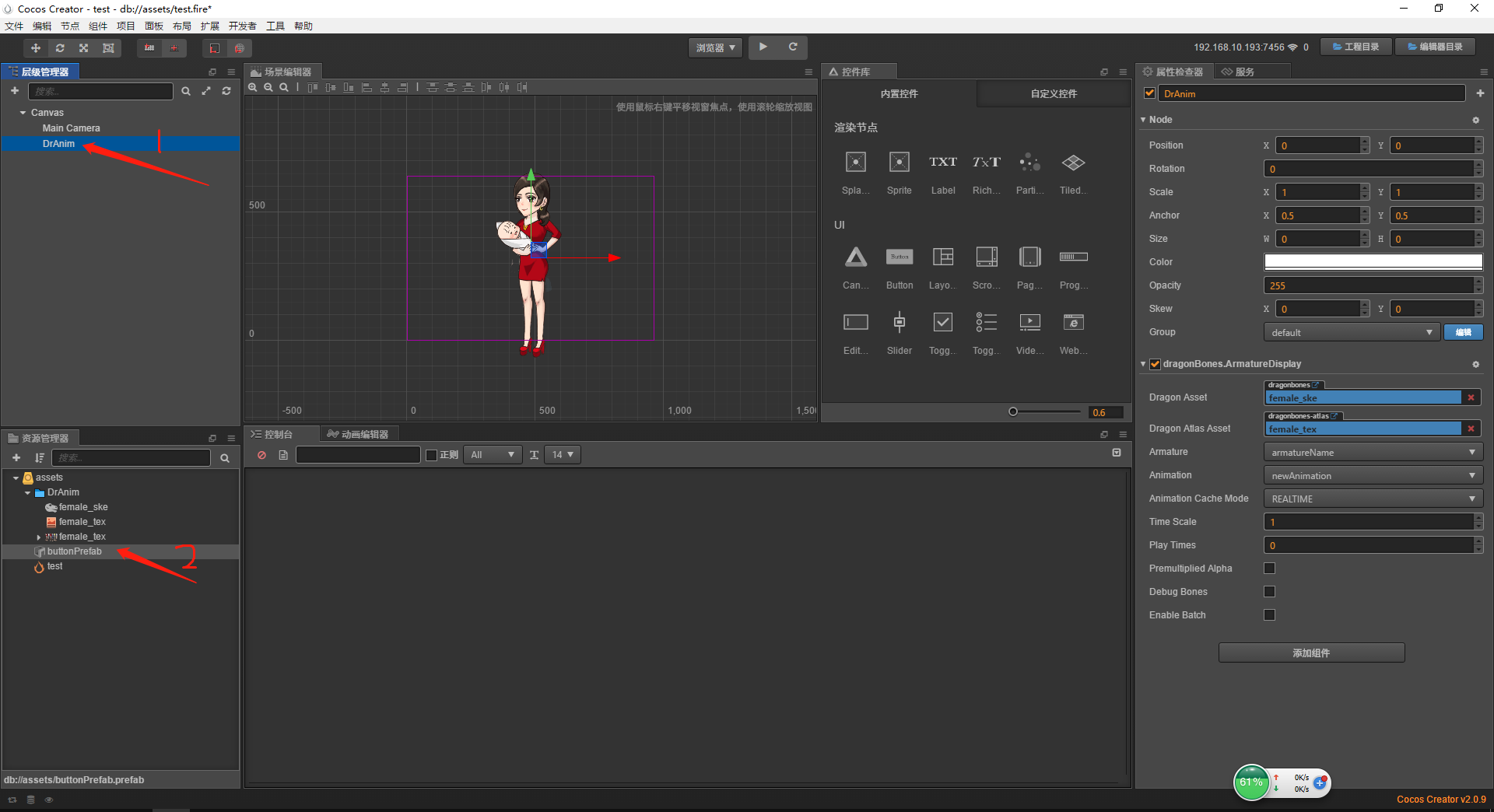Open the preview platform browser dropdown

coord(715,47)
